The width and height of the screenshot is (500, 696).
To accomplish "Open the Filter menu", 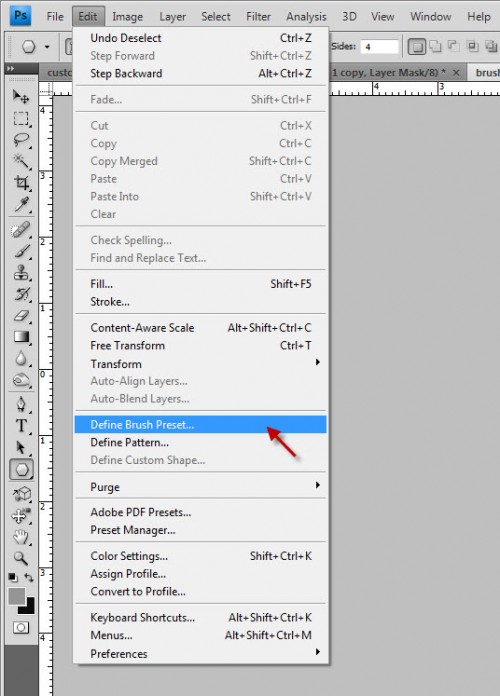I will [258, 16].
